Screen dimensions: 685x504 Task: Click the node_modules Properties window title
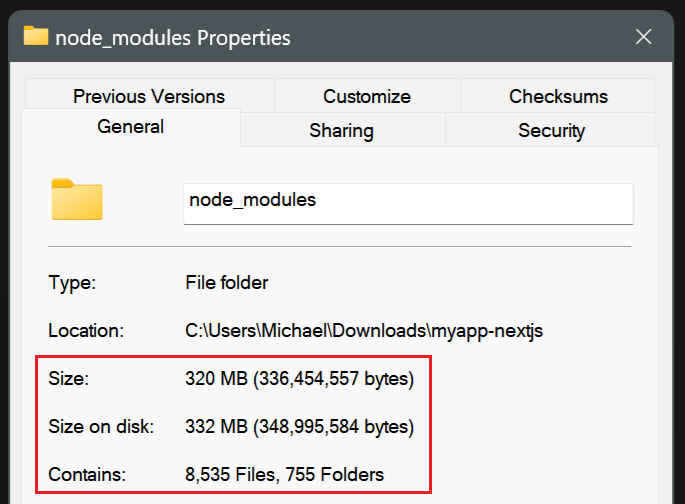pos(173,38)
